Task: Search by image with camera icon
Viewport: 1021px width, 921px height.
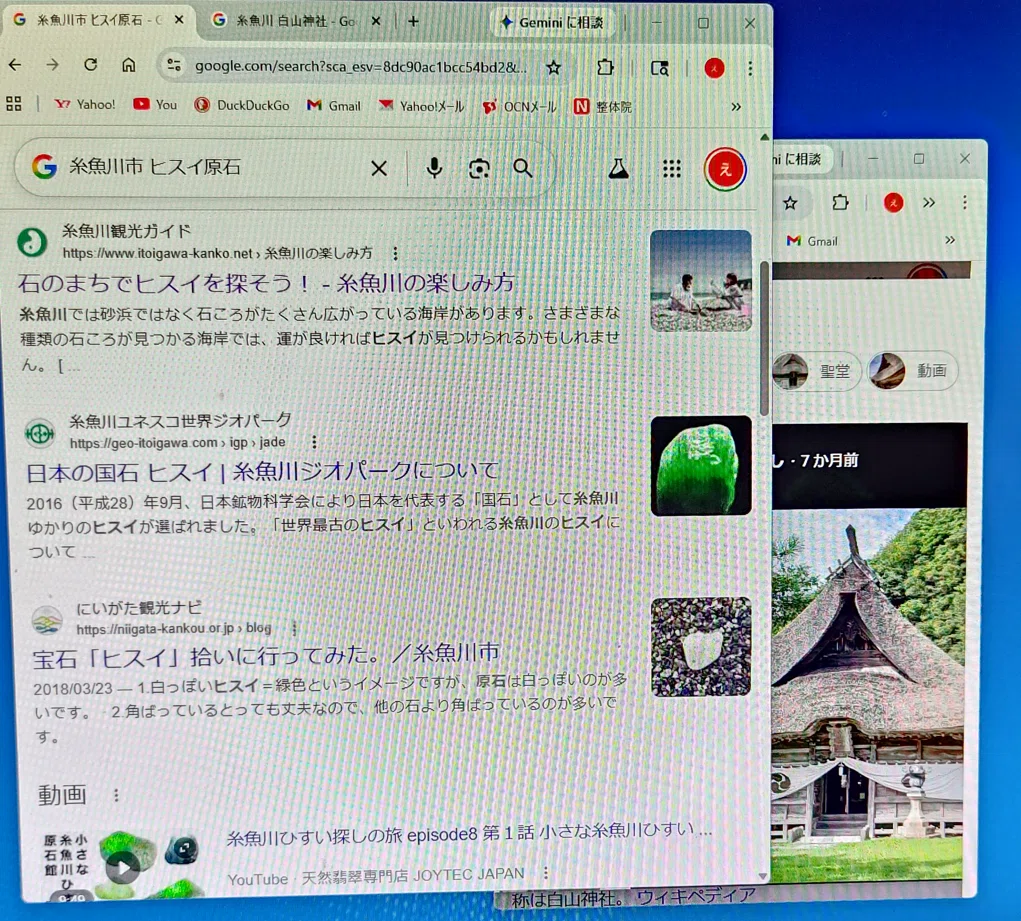Action: [479, 169]
